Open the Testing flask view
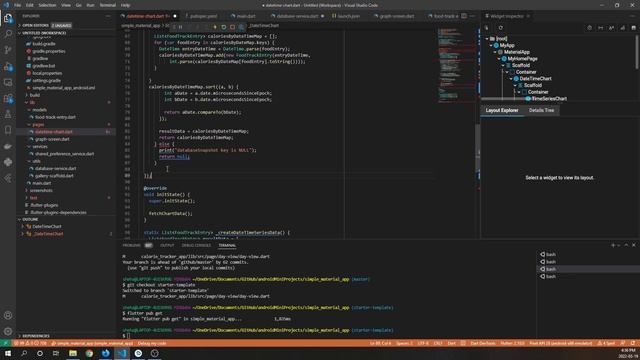Viewport: 640px width, 360px height. pos(8,114)
